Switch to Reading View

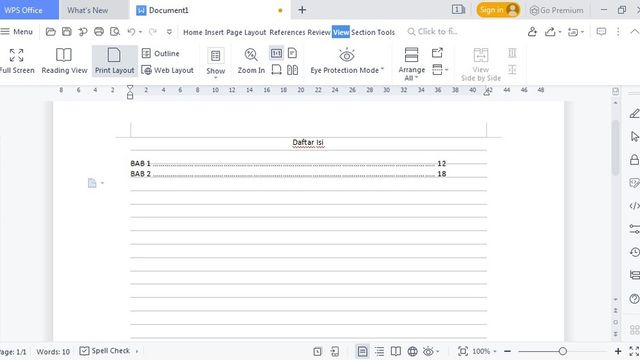point(64,61)
